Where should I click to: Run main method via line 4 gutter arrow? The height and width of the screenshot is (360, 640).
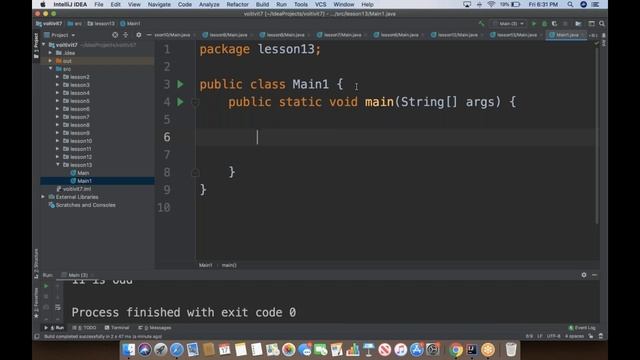pyautogui.click(x=180, y=102)
